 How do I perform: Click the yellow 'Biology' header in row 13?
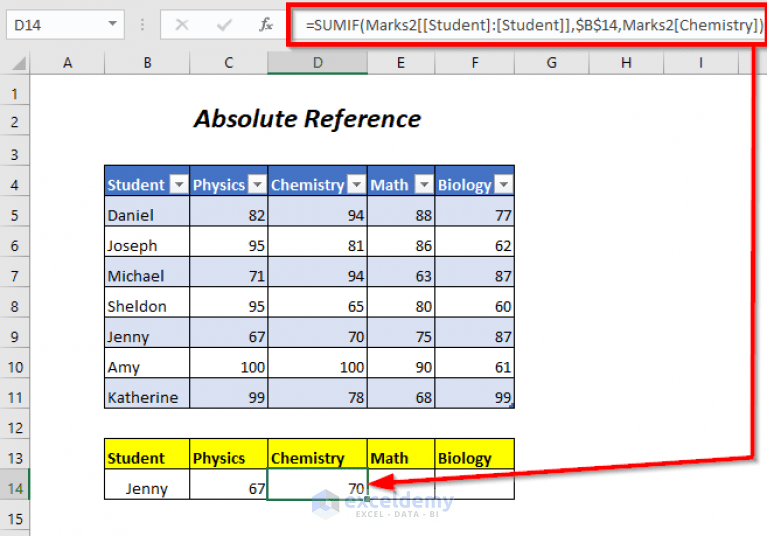pyautogui.click(x=474, y=454)
